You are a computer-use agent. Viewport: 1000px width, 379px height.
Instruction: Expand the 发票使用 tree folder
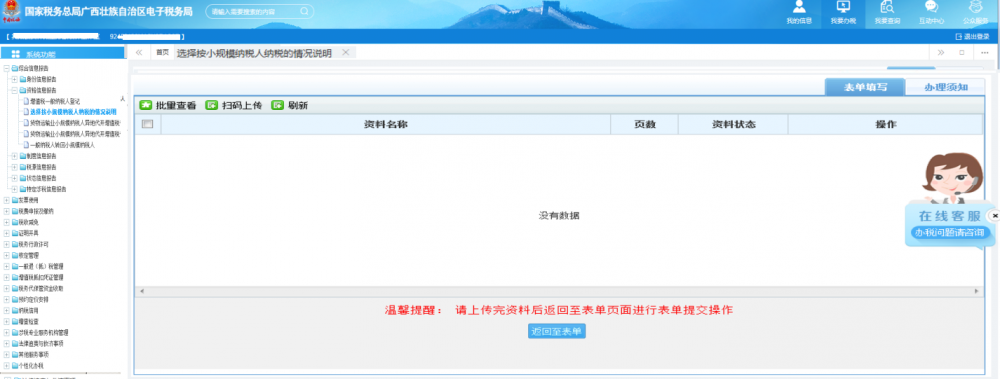click(7, 200)
